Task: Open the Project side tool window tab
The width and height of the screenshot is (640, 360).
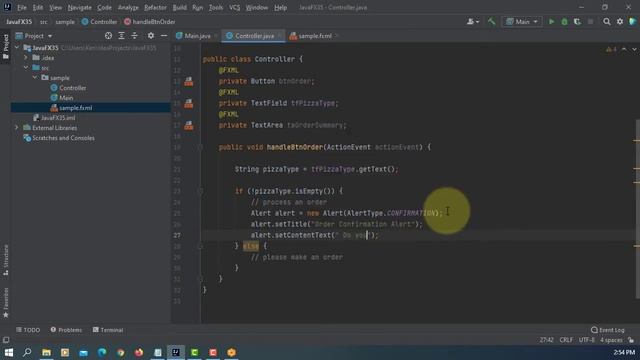Action: click(x=5, y=46)
